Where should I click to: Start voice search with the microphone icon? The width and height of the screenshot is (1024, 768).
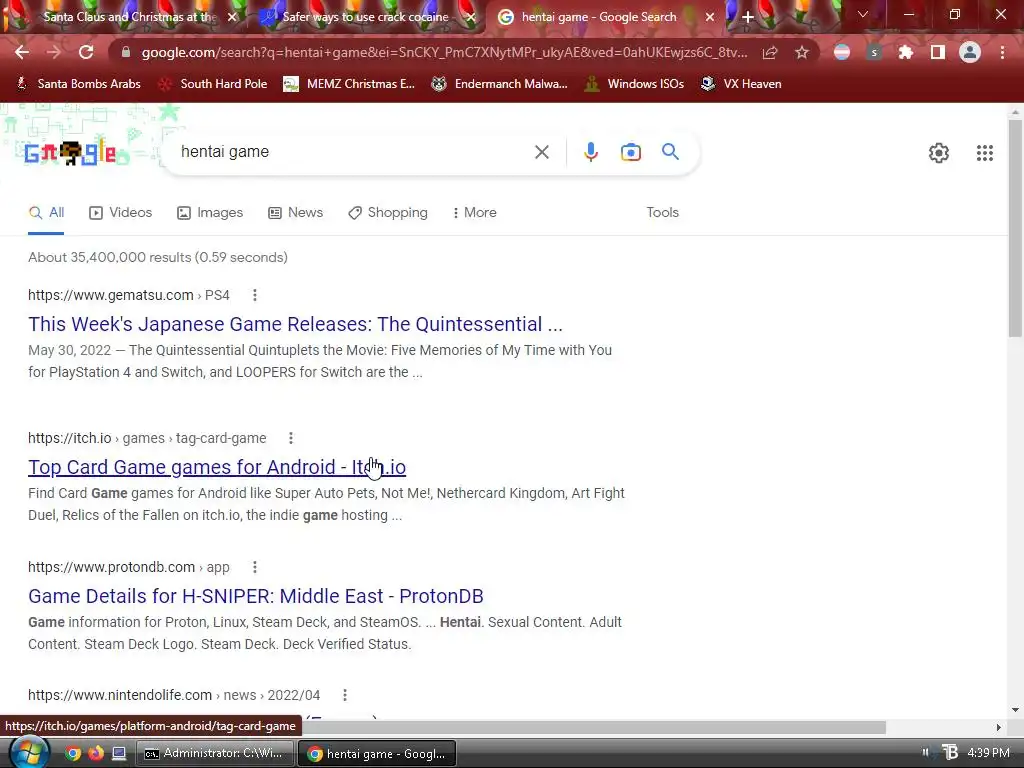point(590,152)
